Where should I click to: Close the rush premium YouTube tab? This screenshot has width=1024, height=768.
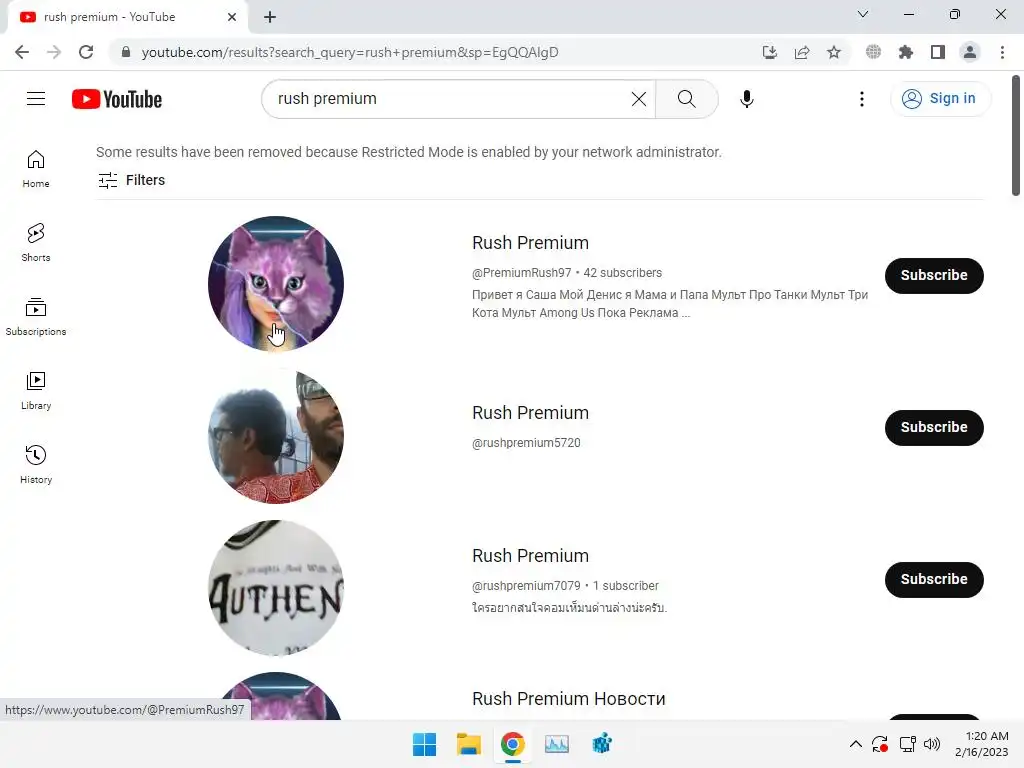[232, 17]
